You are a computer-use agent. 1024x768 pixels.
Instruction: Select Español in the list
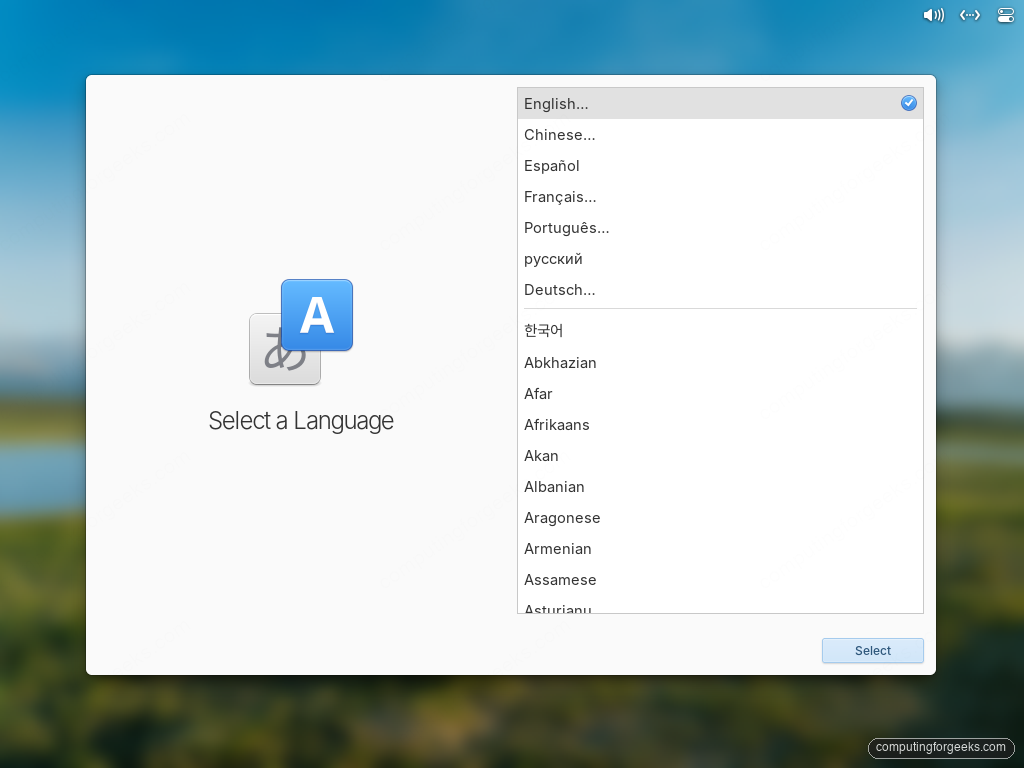click(720, 166)
